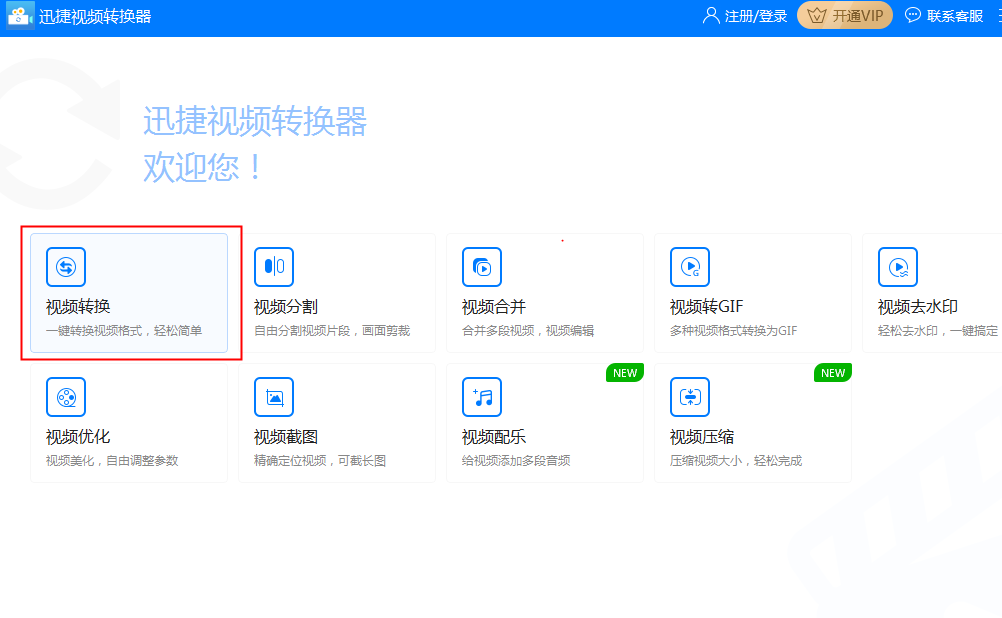1002x618 pixels.
Task: Click the 视频截图 video screenshot icon
Action: [273, 396]
